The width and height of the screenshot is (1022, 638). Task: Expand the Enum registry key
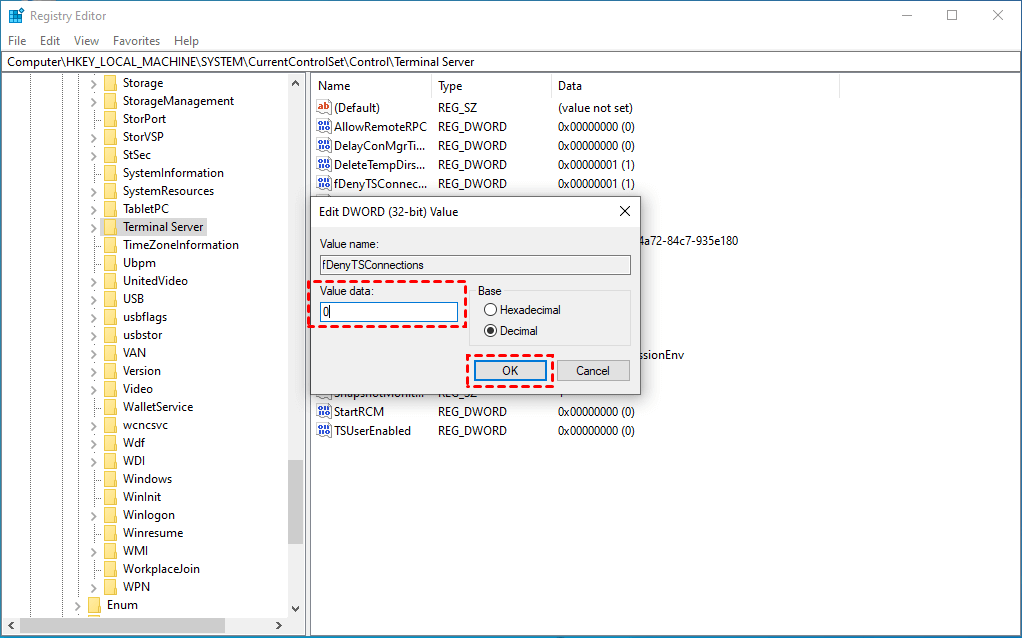77,605
